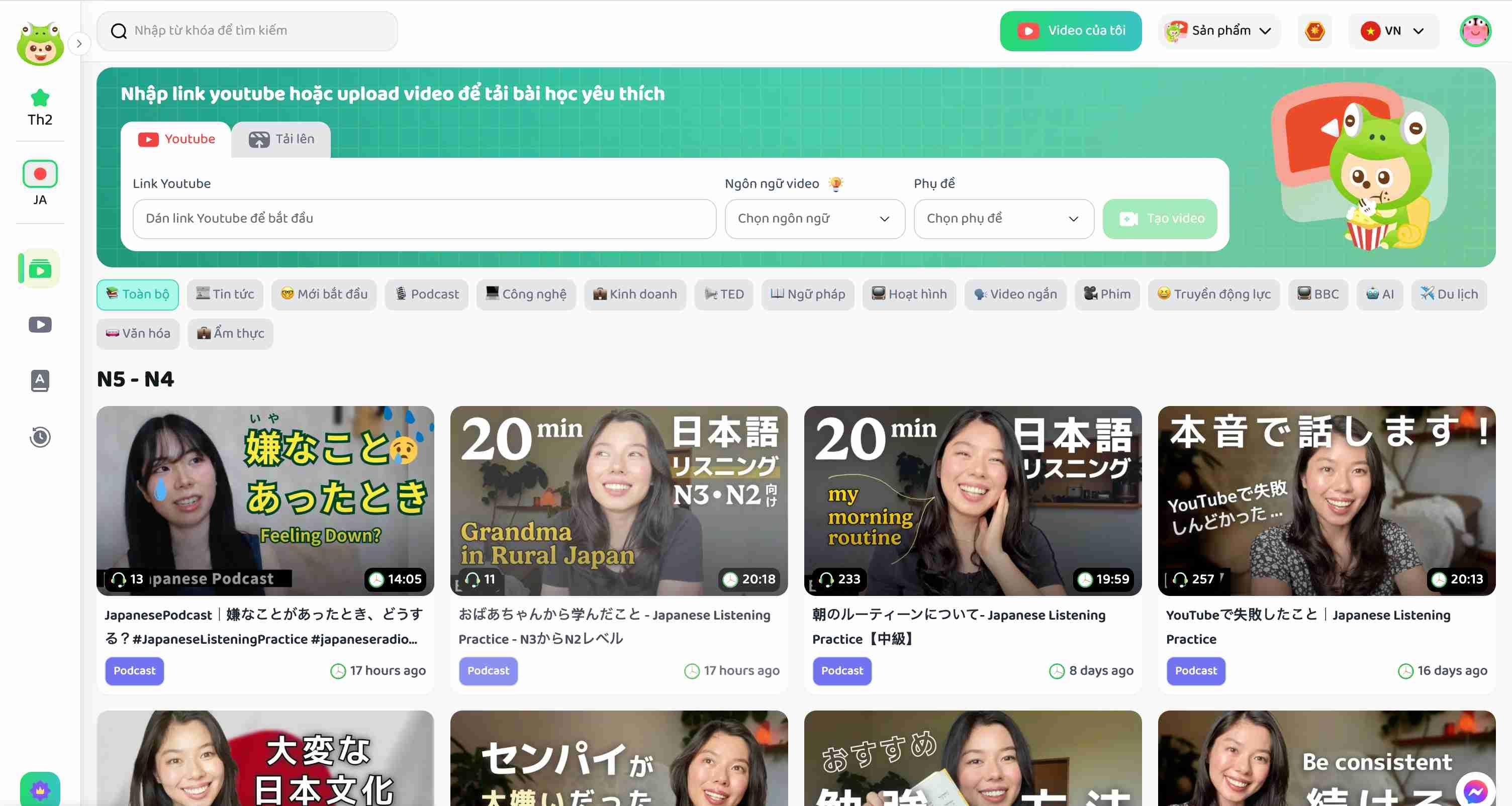Filter by Truyền động lực category
1512x806 pixels.
tap(1214, 294)
